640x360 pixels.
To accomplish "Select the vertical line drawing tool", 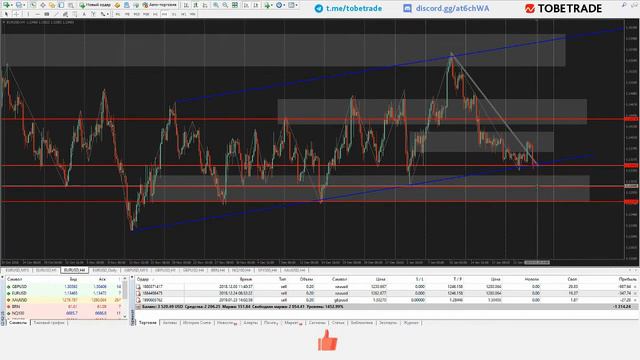I will pos(28,14).
